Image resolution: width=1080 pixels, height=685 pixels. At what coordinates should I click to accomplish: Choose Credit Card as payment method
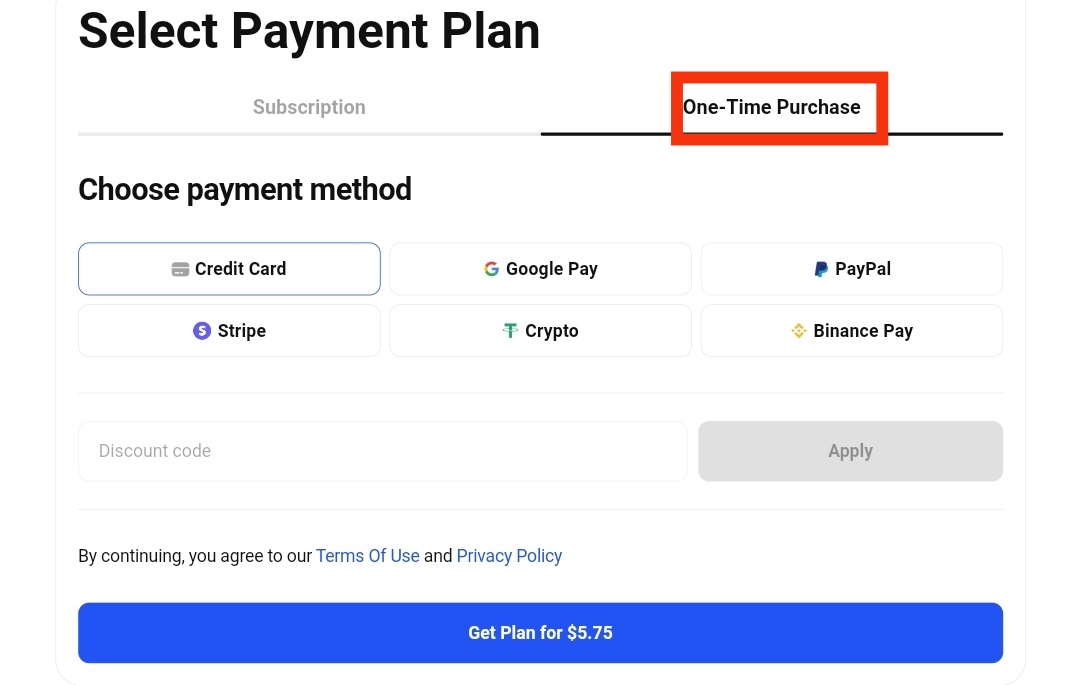[x=229, y=269]
